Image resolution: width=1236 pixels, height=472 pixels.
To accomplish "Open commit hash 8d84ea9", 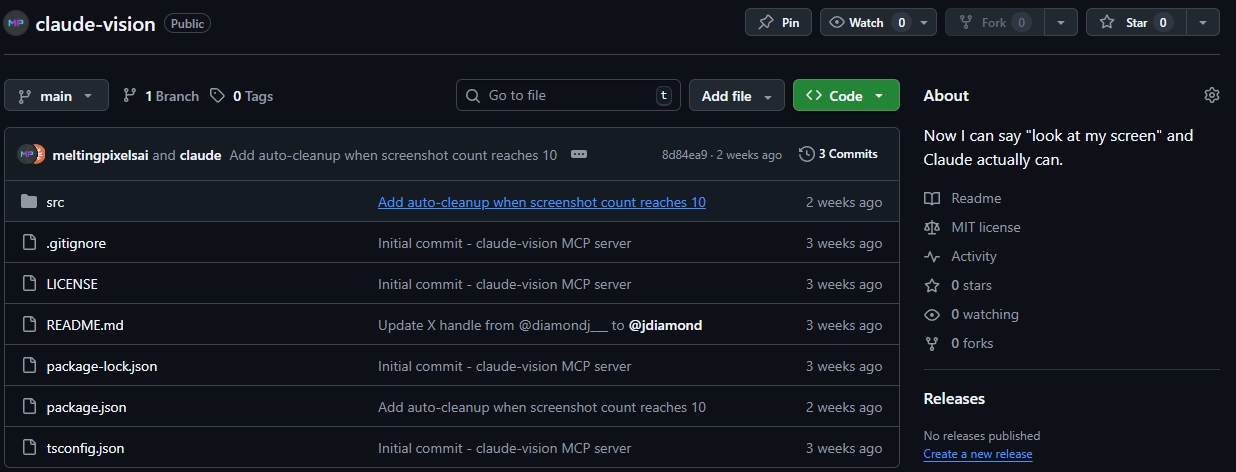I will click(685, 155).
